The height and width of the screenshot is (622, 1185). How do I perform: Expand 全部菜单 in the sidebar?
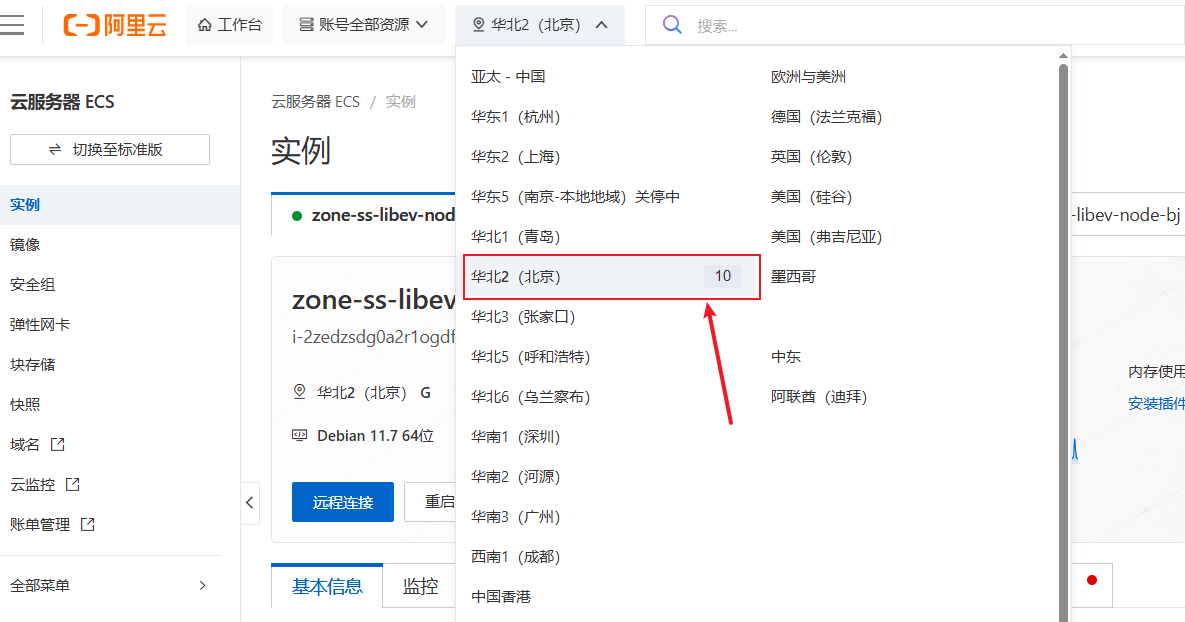pyautogui.click(x=108, y=585)
